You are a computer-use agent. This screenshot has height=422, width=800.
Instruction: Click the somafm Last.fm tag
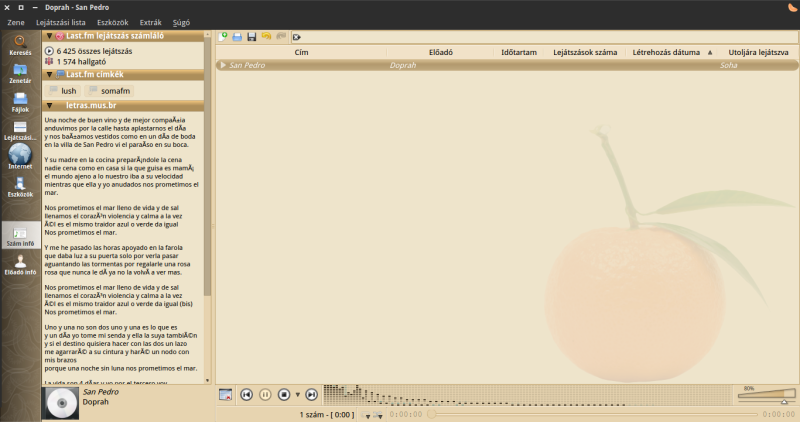click(x=109, y=91)
